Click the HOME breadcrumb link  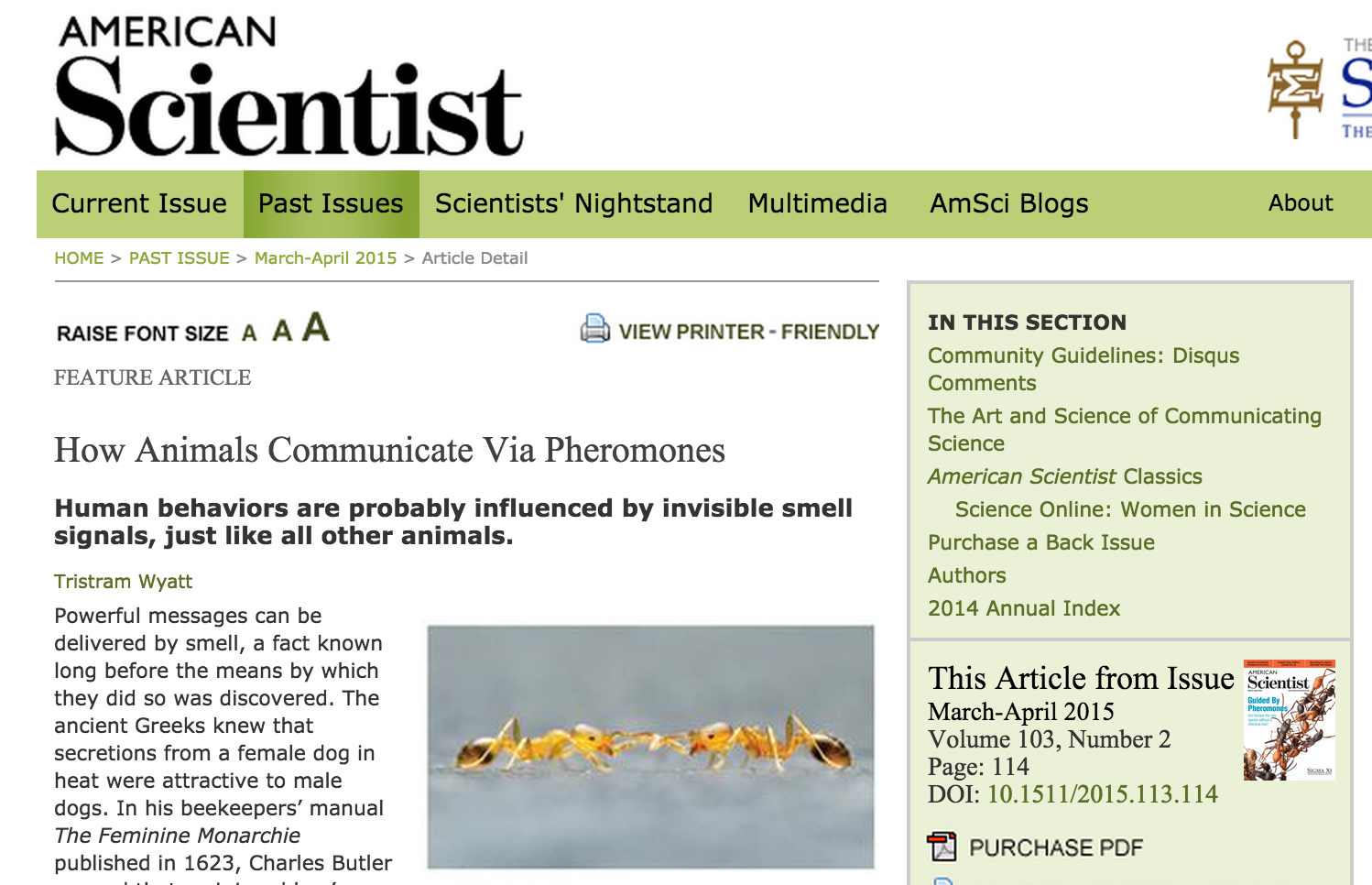(x=79, y=258)
